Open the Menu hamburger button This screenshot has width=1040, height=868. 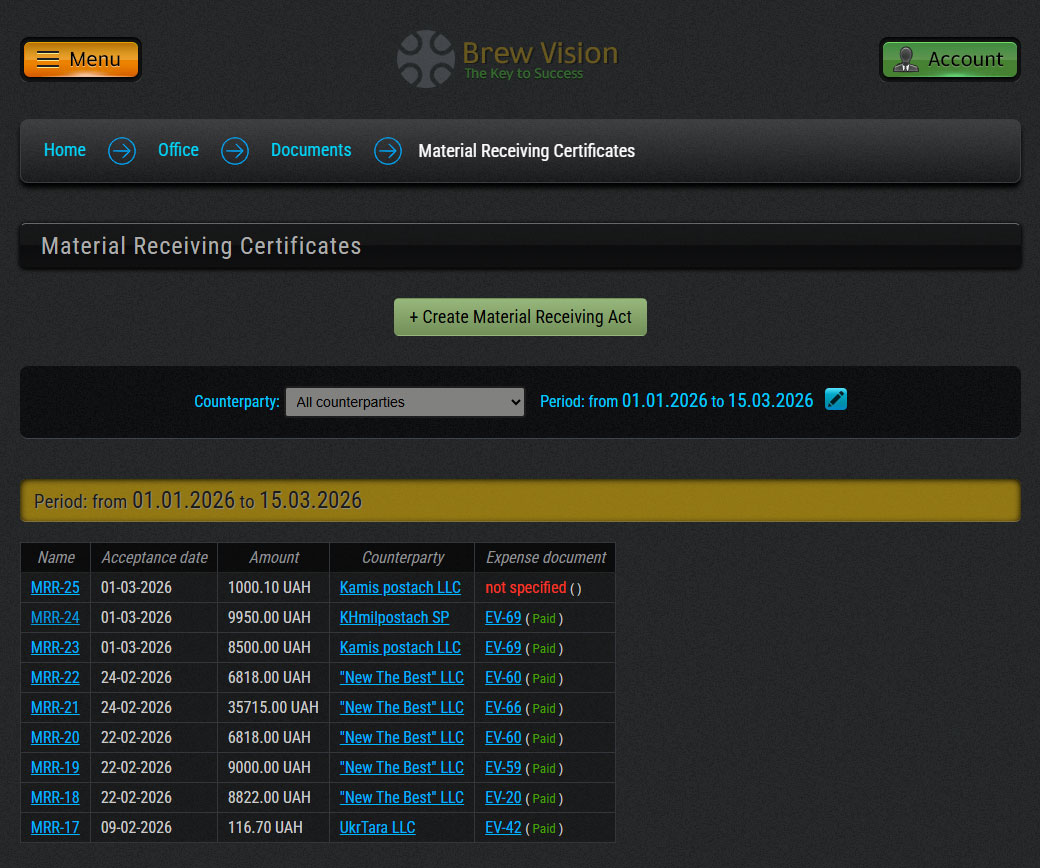(81, 59)
